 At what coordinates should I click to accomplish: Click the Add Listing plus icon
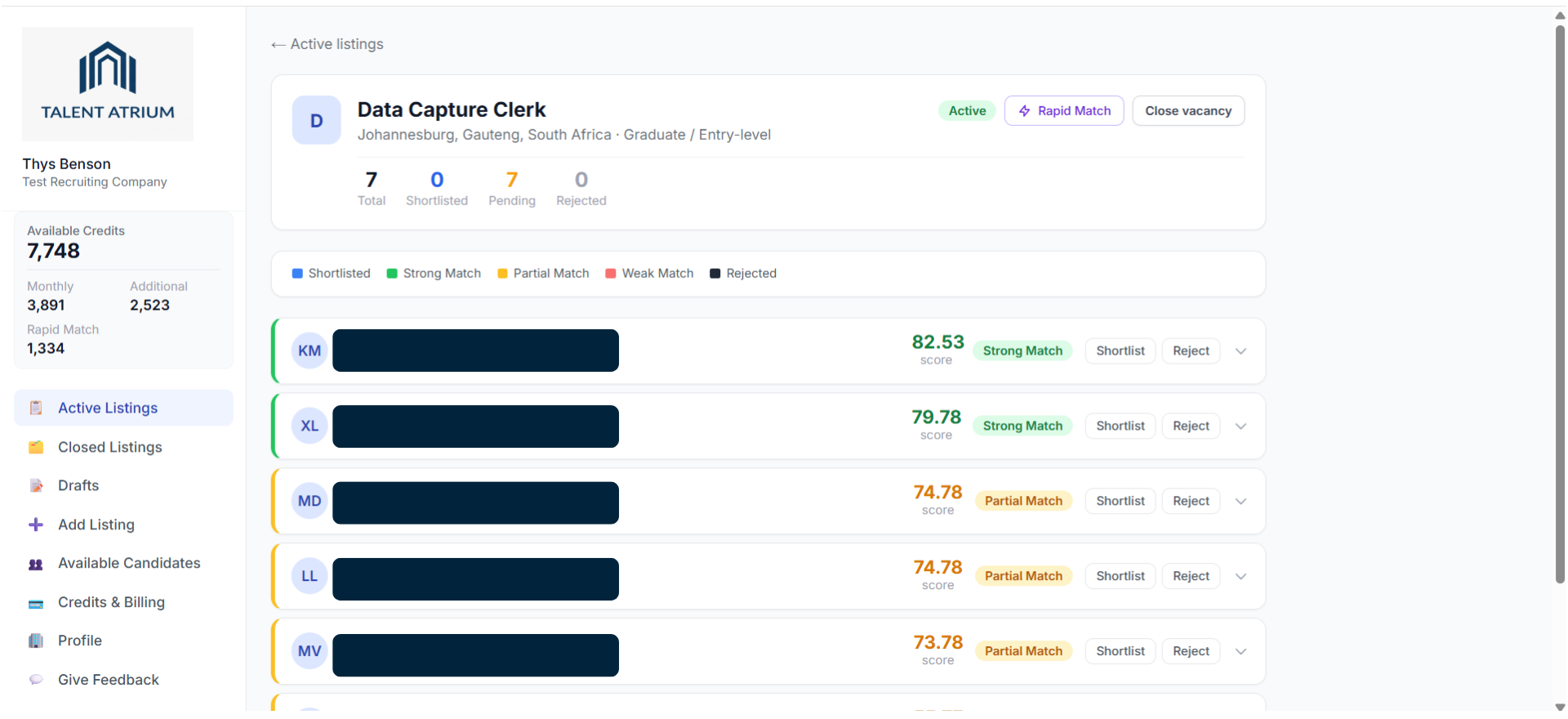[x=36, y=525]
